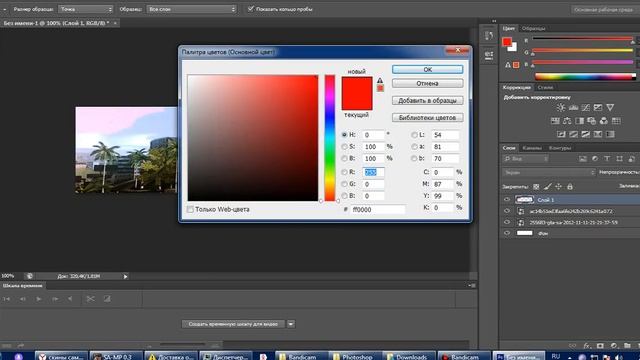This screenshot has height=360, width=640.
Task: Switch to the 'Каналы' tab
Action: click(532, 148)
